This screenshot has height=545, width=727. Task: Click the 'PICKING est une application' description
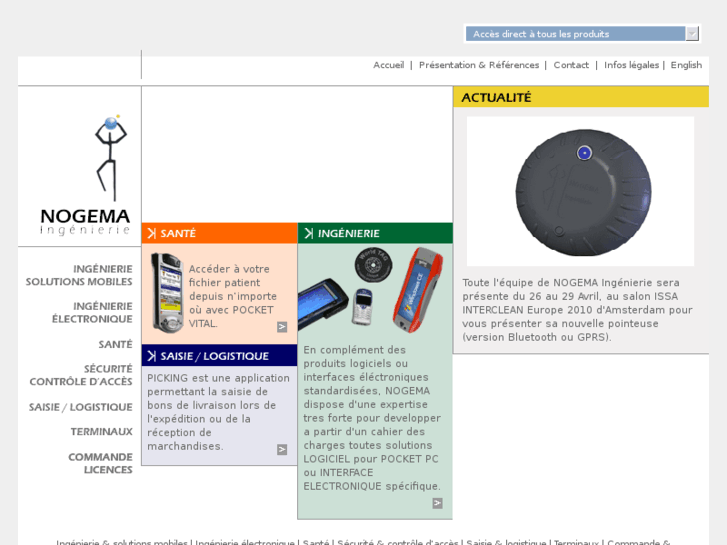pos(218,412)
